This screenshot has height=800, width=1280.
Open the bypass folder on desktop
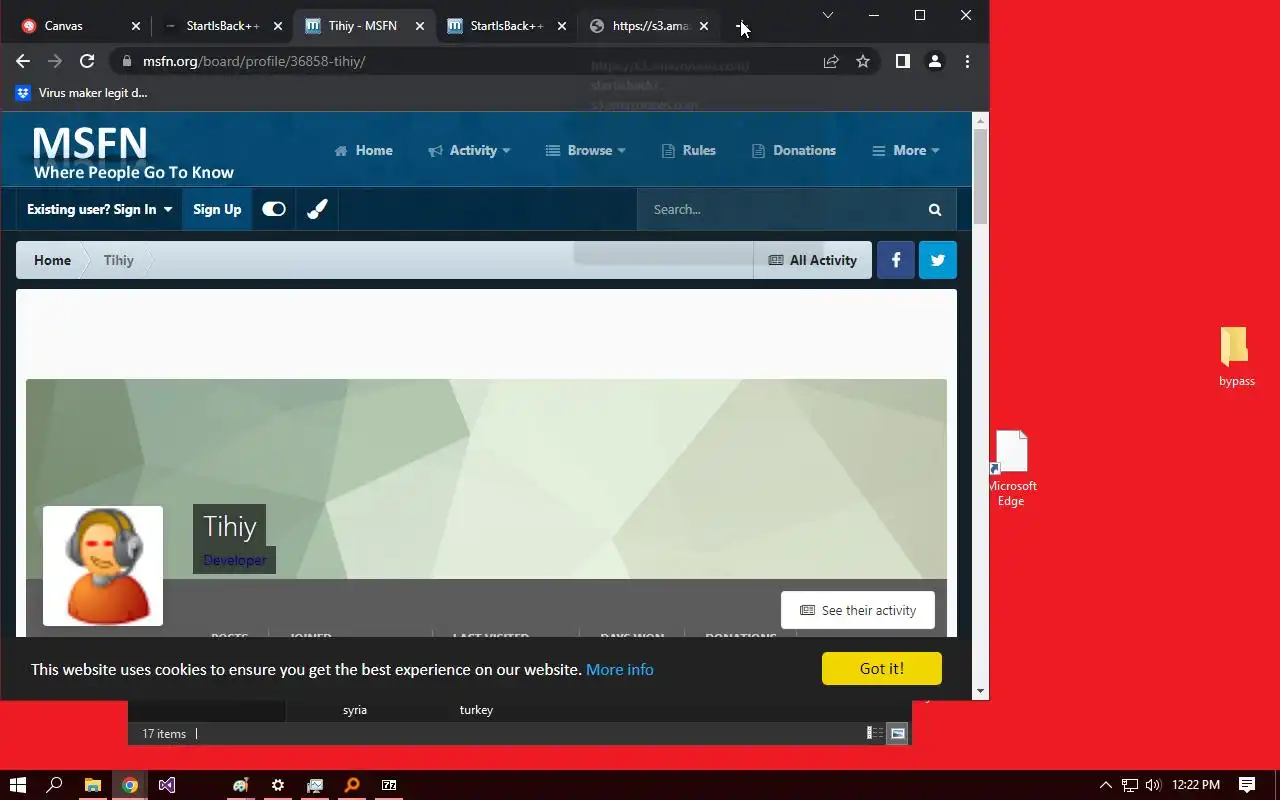(1236, 356)
